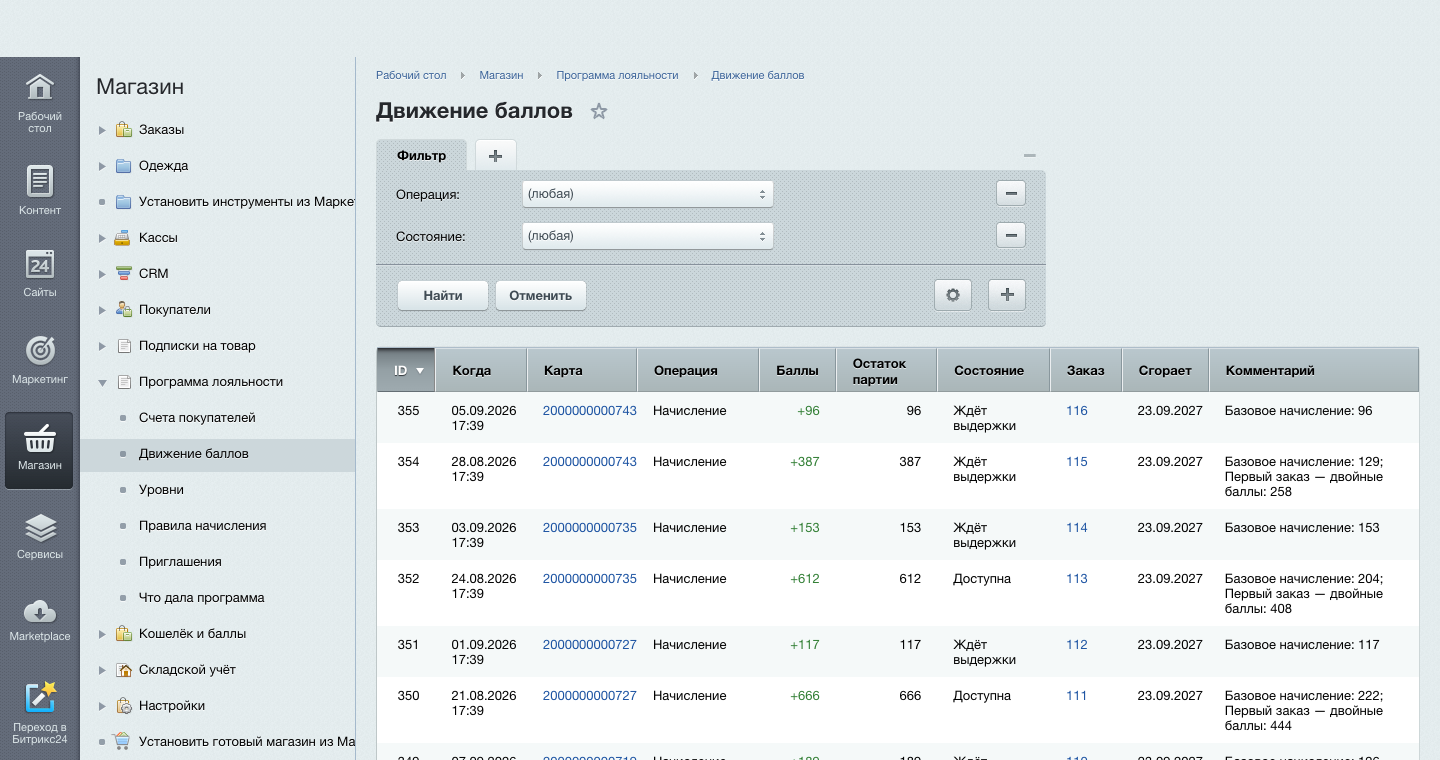Sort table by Баллы column header

[798, 370]
